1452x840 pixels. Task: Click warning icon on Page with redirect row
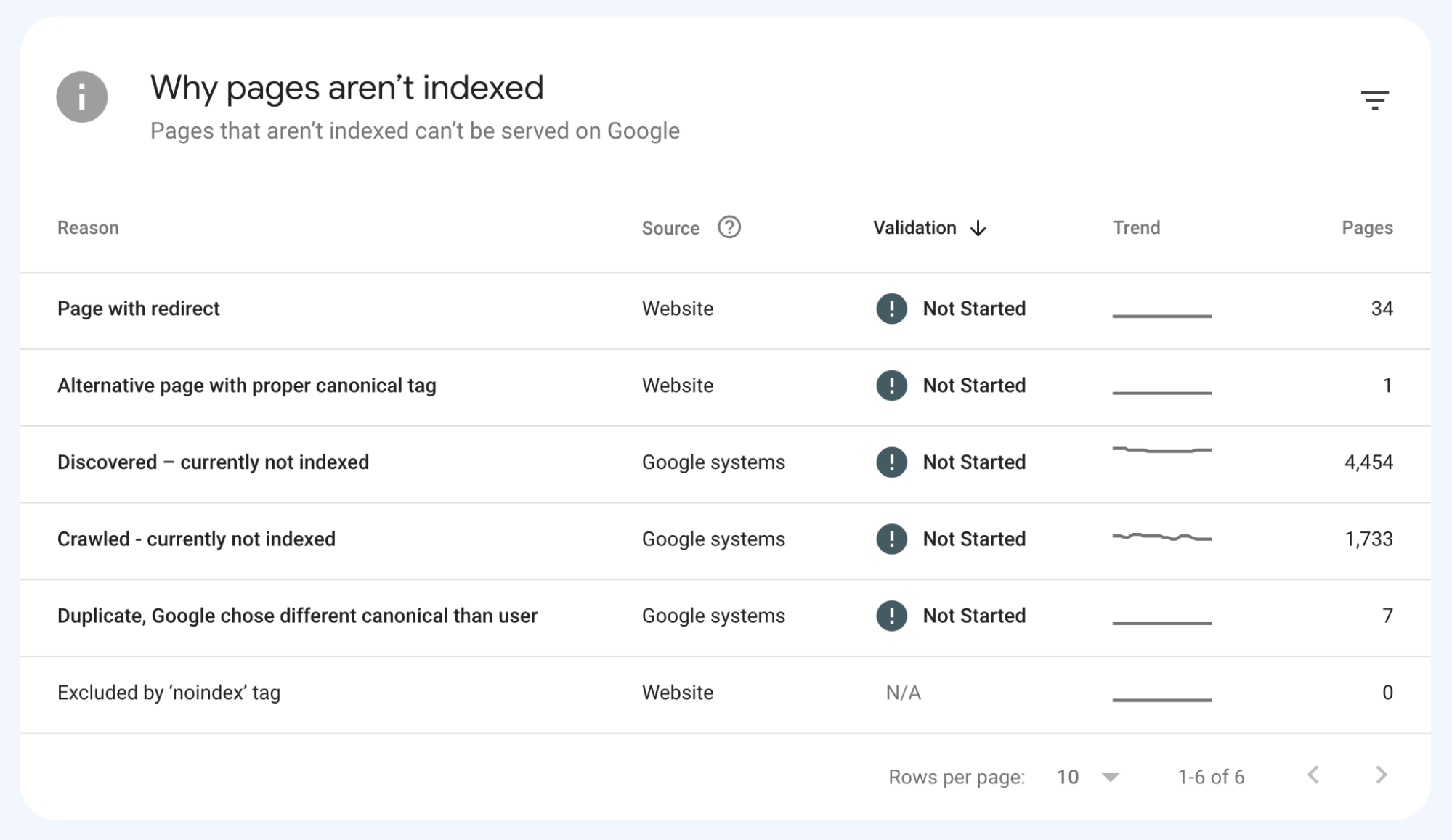(x=892, y=309)
